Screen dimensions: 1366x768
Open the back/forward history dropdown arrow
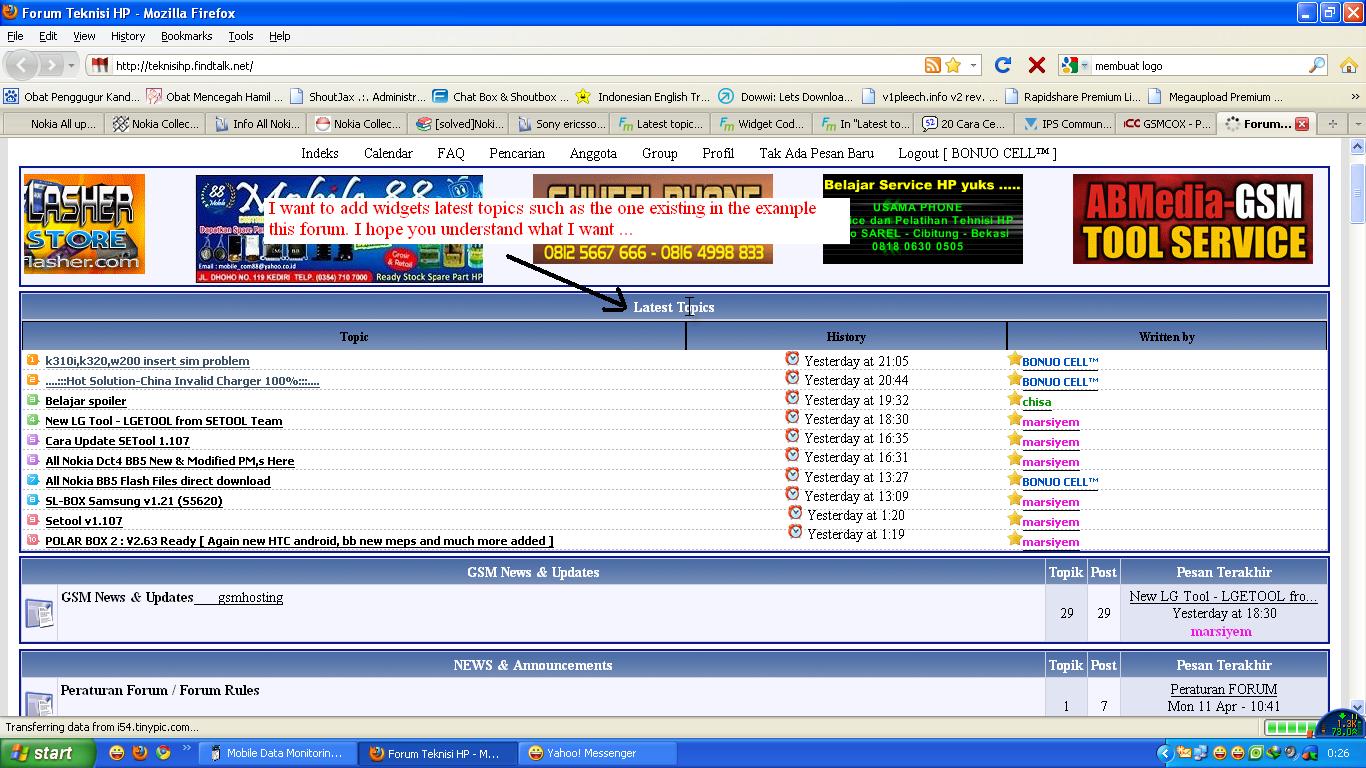[71, 65]
